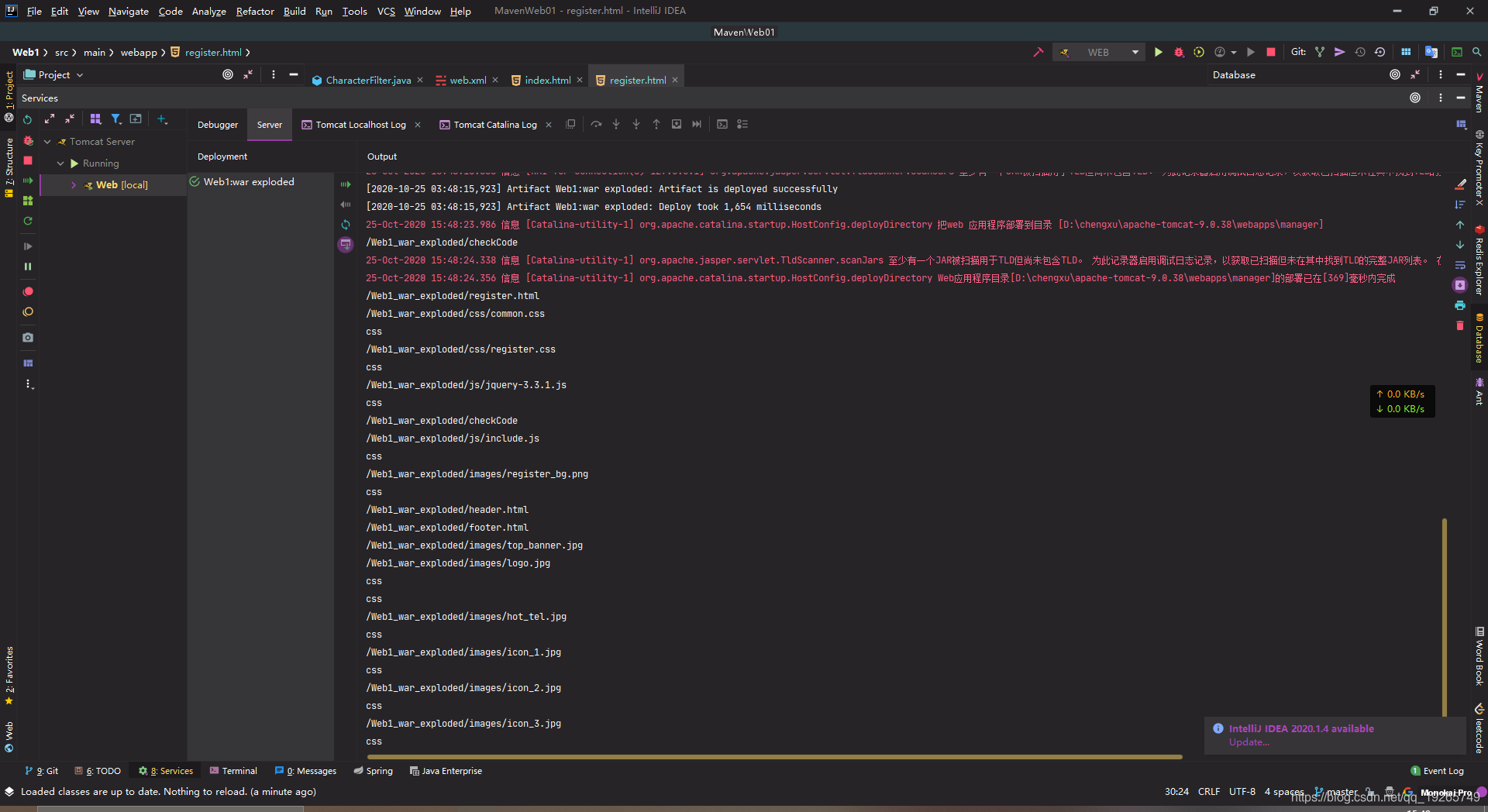Open the VCS menu
The height and width of the screenshot is (812, 1488).
(386, 11)
